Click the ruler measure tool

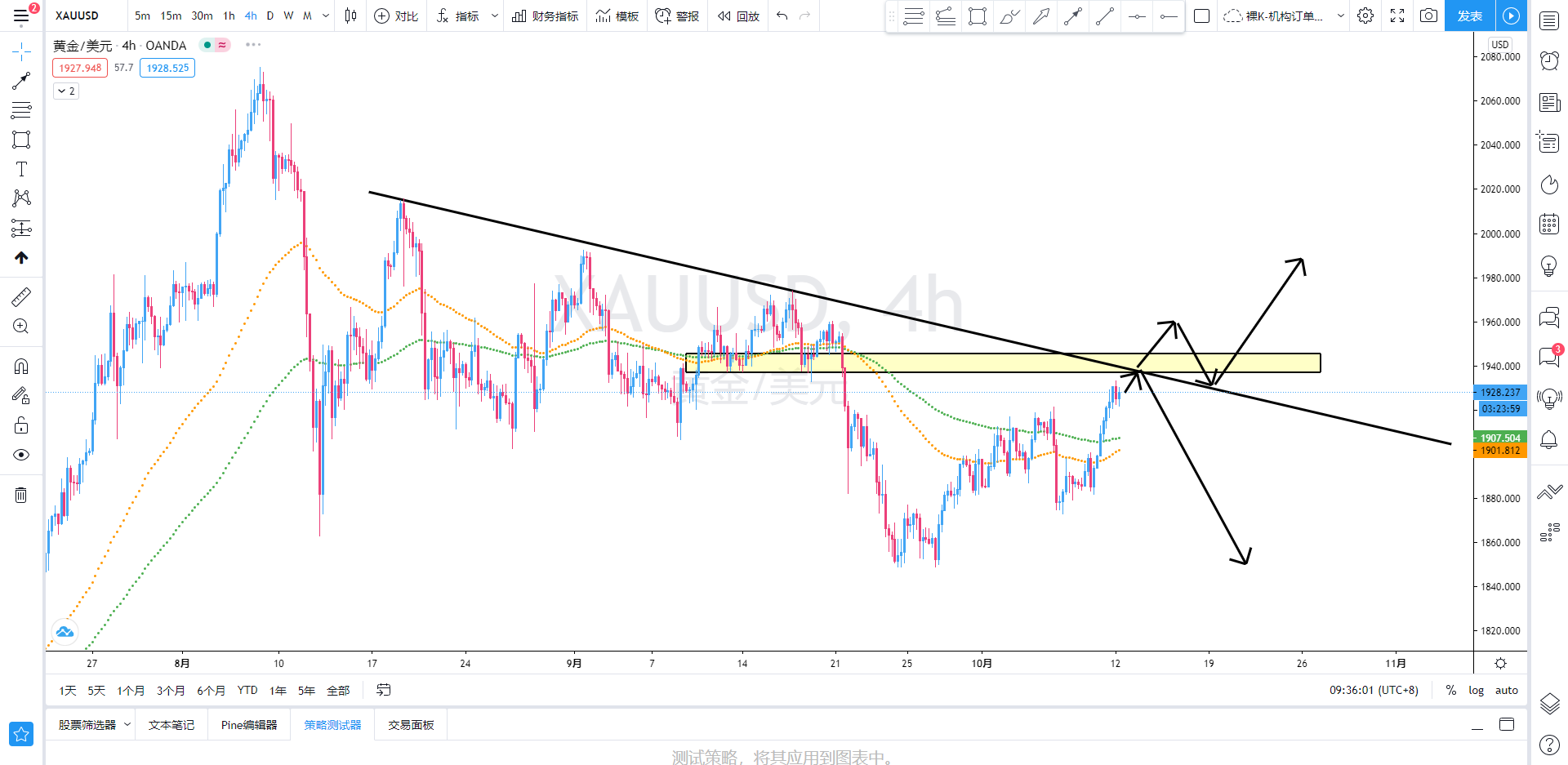tap(21, 296)
